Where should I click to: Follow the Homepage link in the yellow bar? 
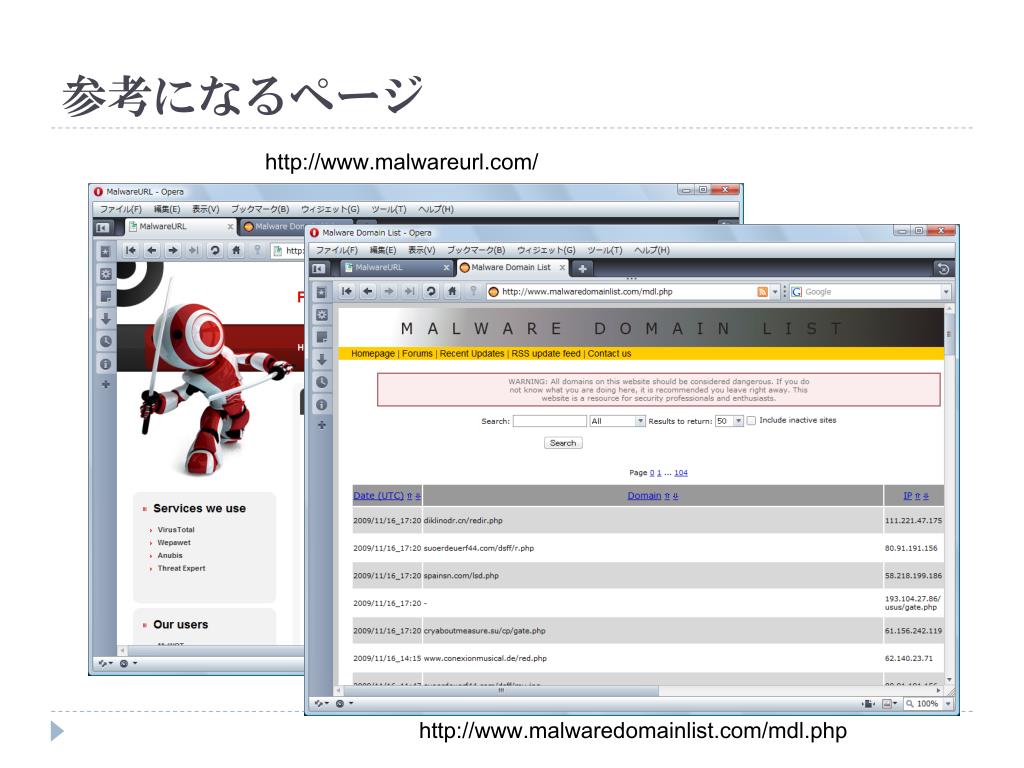(x=373, y=353)
